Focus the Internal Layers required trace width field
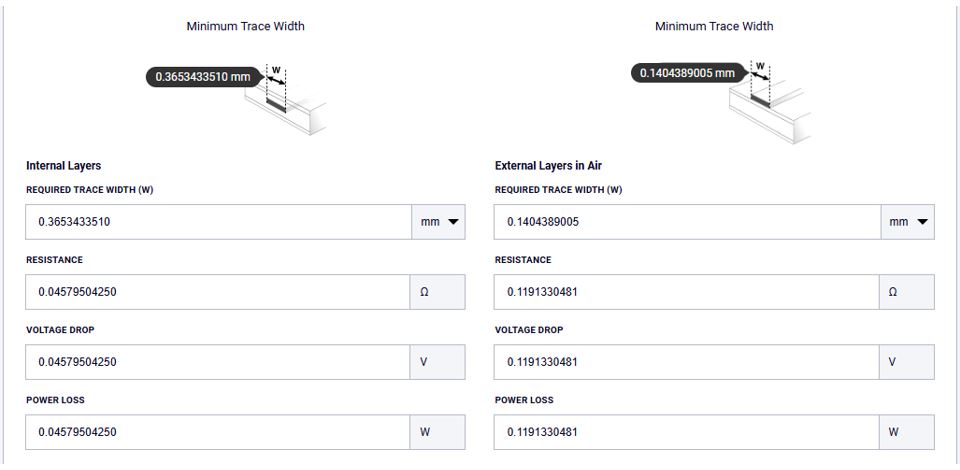This screenshot has height=470, width=960. point(218,222)
